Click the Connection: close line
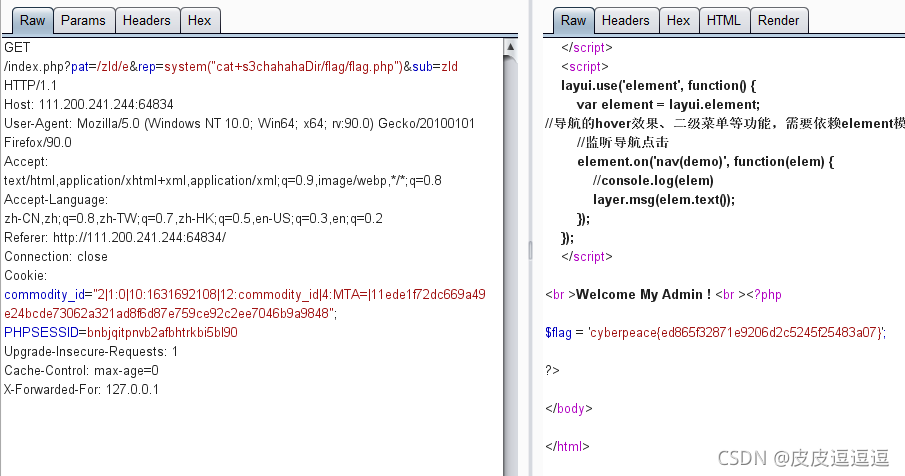The image size is (905, 476). (55, 257)
